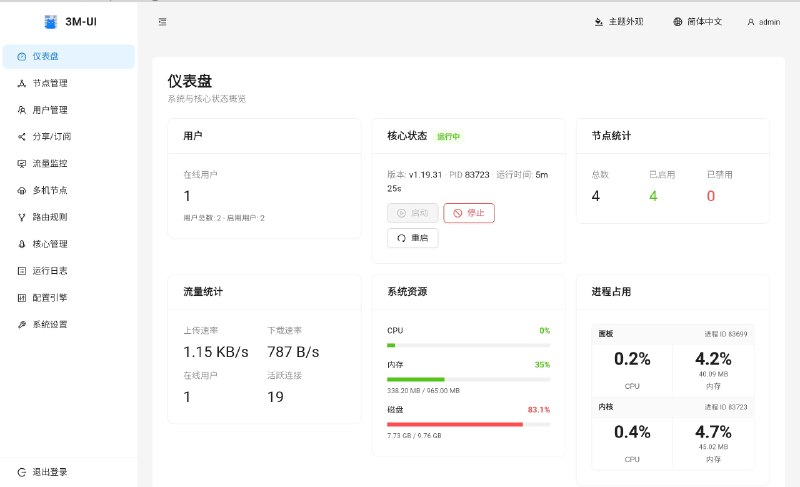Image resolution: width=800 pixels, height=487 pixels.
Task: Click 内核 core memory value 4.7%
Action: pyautogui.click(x=713, y=432)
